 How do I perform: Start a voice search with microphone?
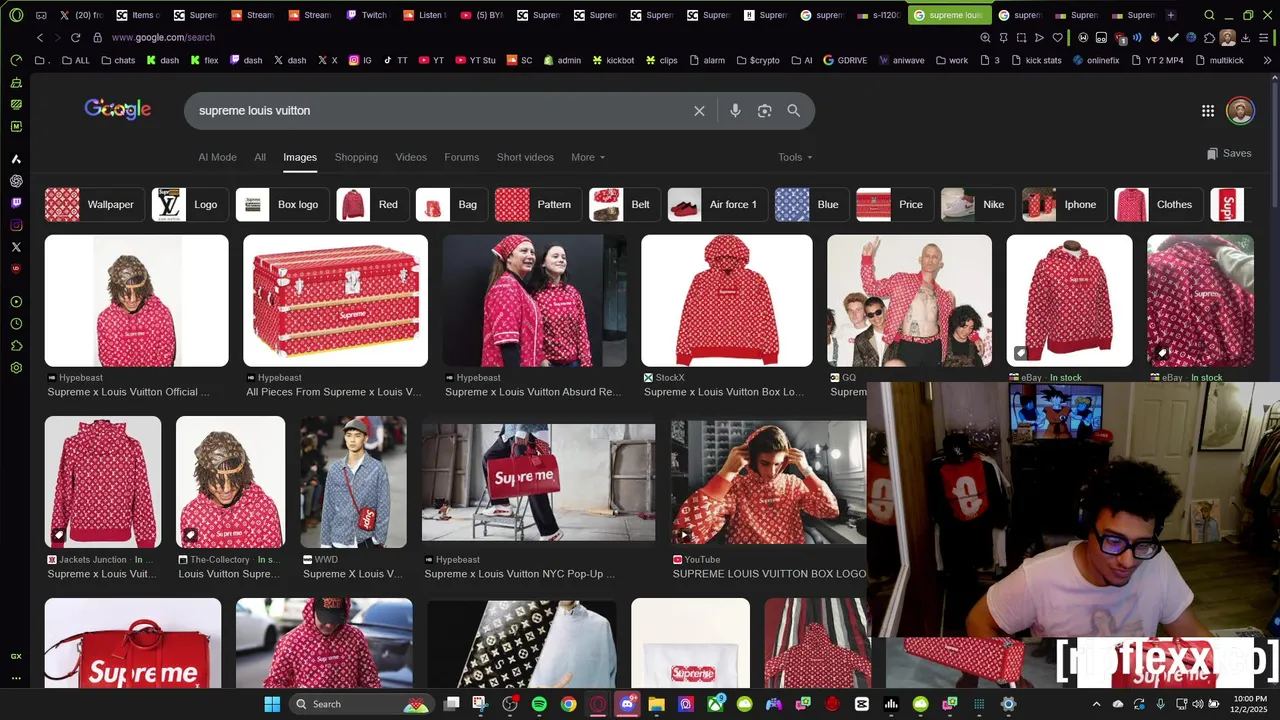[x=735, y=111]
